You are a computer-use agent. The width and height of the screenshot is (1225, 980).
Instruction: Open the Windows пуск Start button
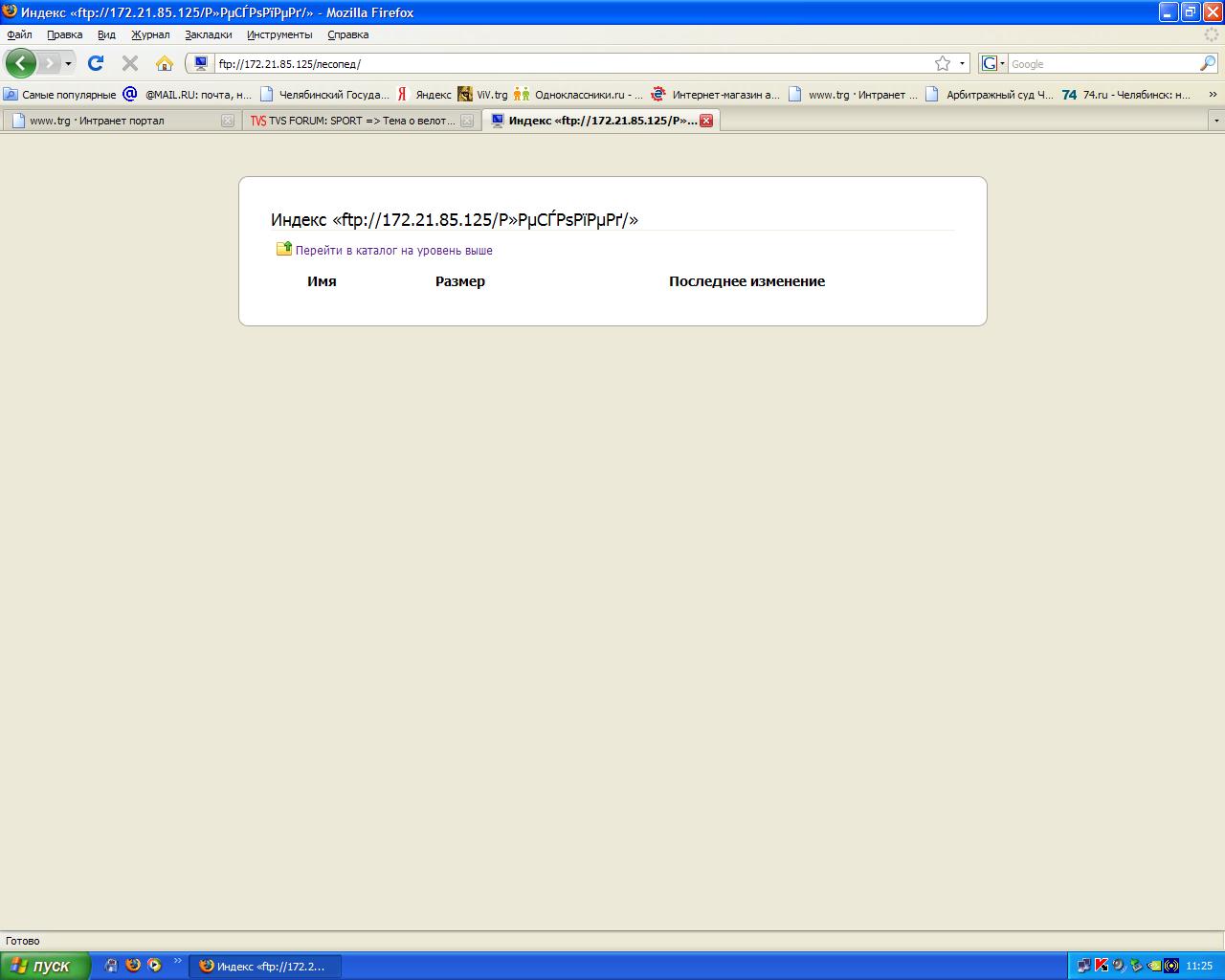(x=45, y=966)
